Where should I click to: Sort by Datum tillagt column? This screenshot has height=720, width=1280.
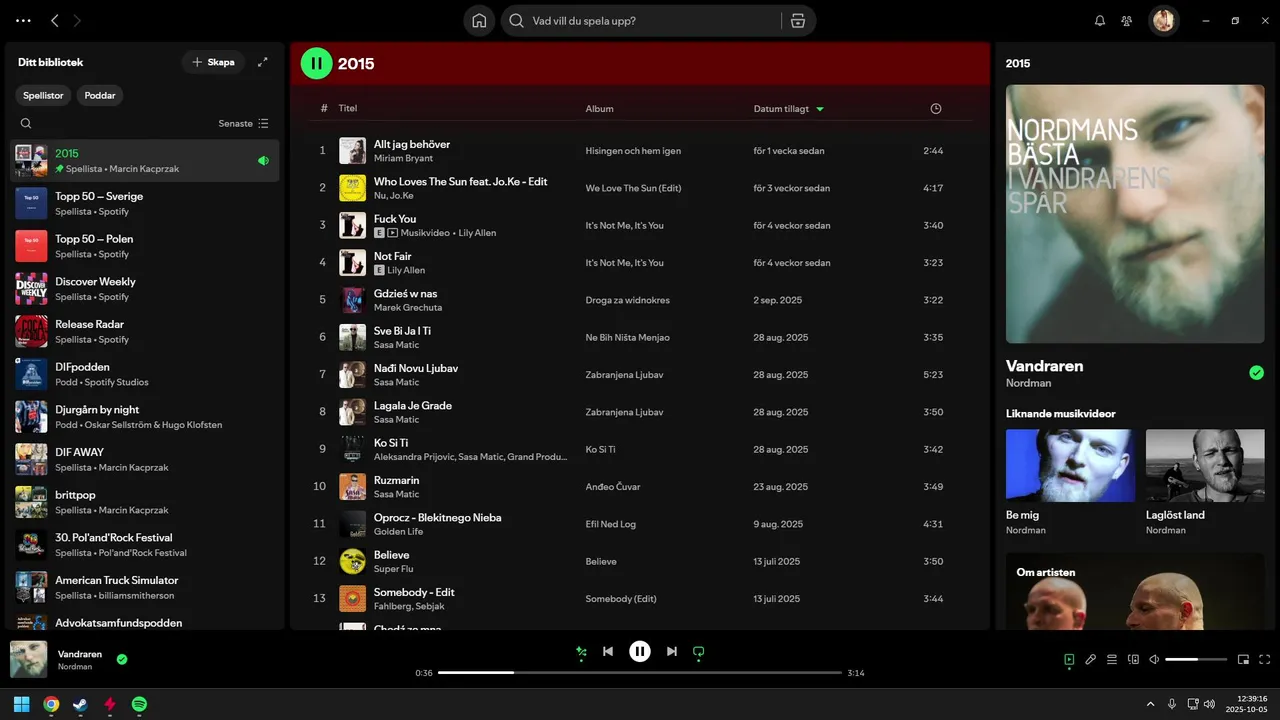coord(789,109)
